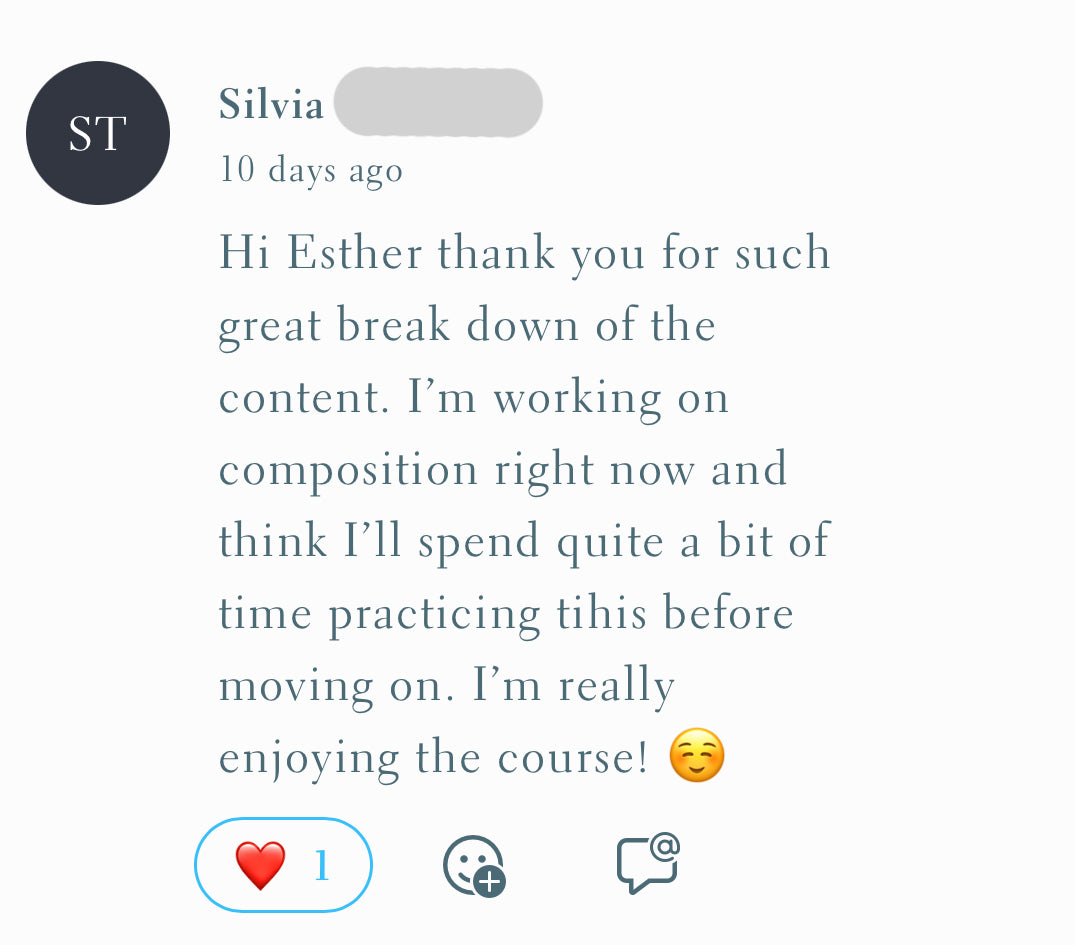The image size is (1075, 945).
Task: Click the word "content." in the comment
Action: coord(303,398)
